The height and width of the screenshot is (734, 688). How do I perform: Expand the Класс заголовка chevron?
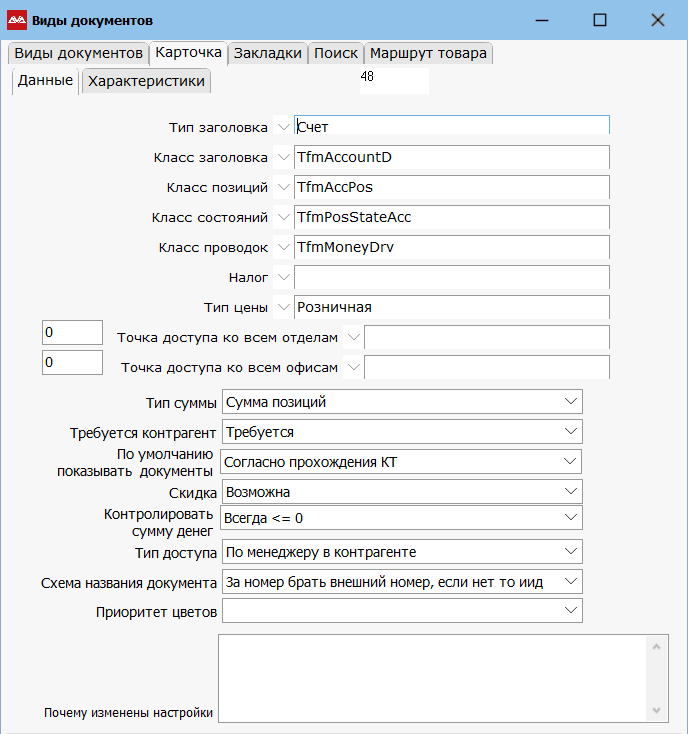coord(283,157)
